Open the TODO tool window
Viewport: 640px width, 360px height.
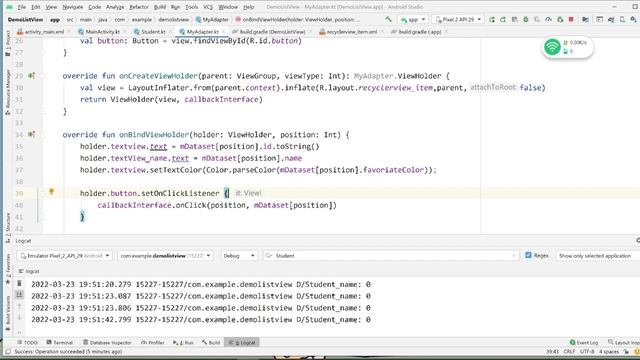[x=27, y=342]
